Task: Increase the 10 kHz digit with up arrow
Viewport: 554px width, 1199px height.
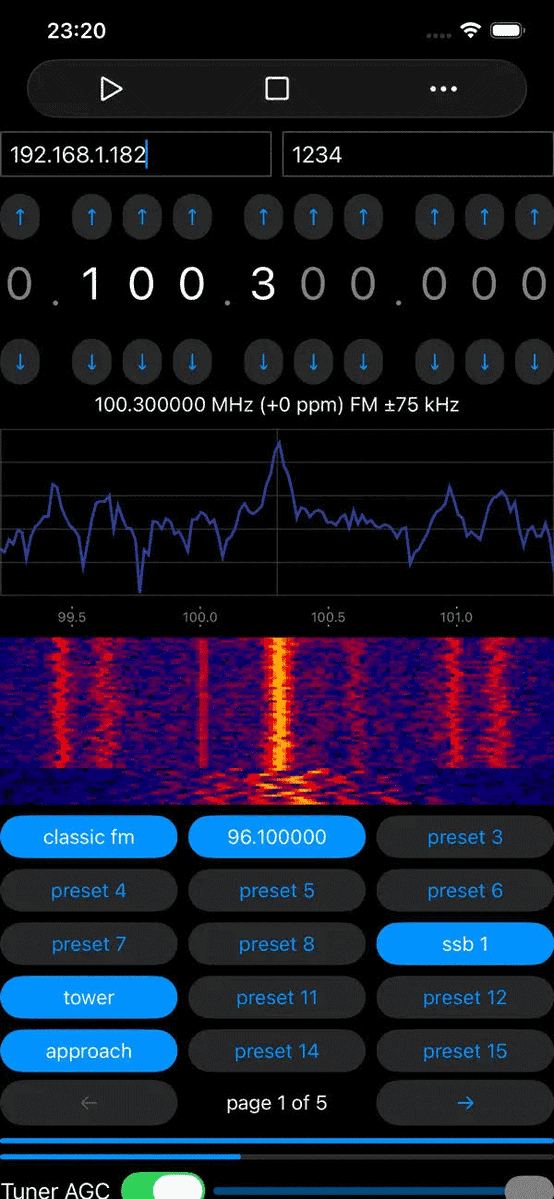Action: 314,217
